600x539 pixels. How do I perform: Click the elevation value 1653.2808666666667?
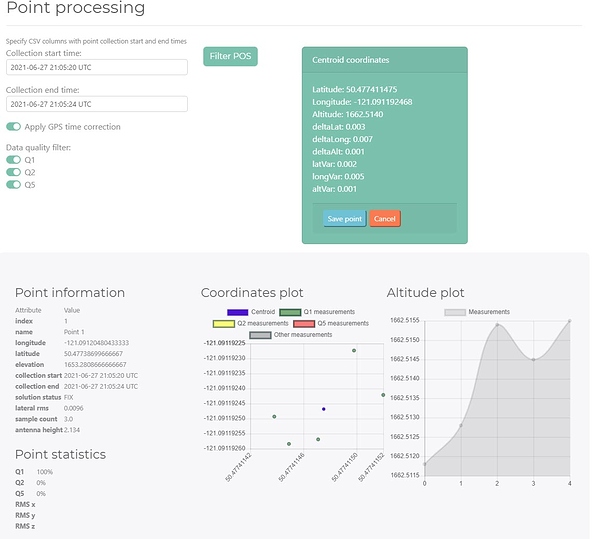(95, 365)
